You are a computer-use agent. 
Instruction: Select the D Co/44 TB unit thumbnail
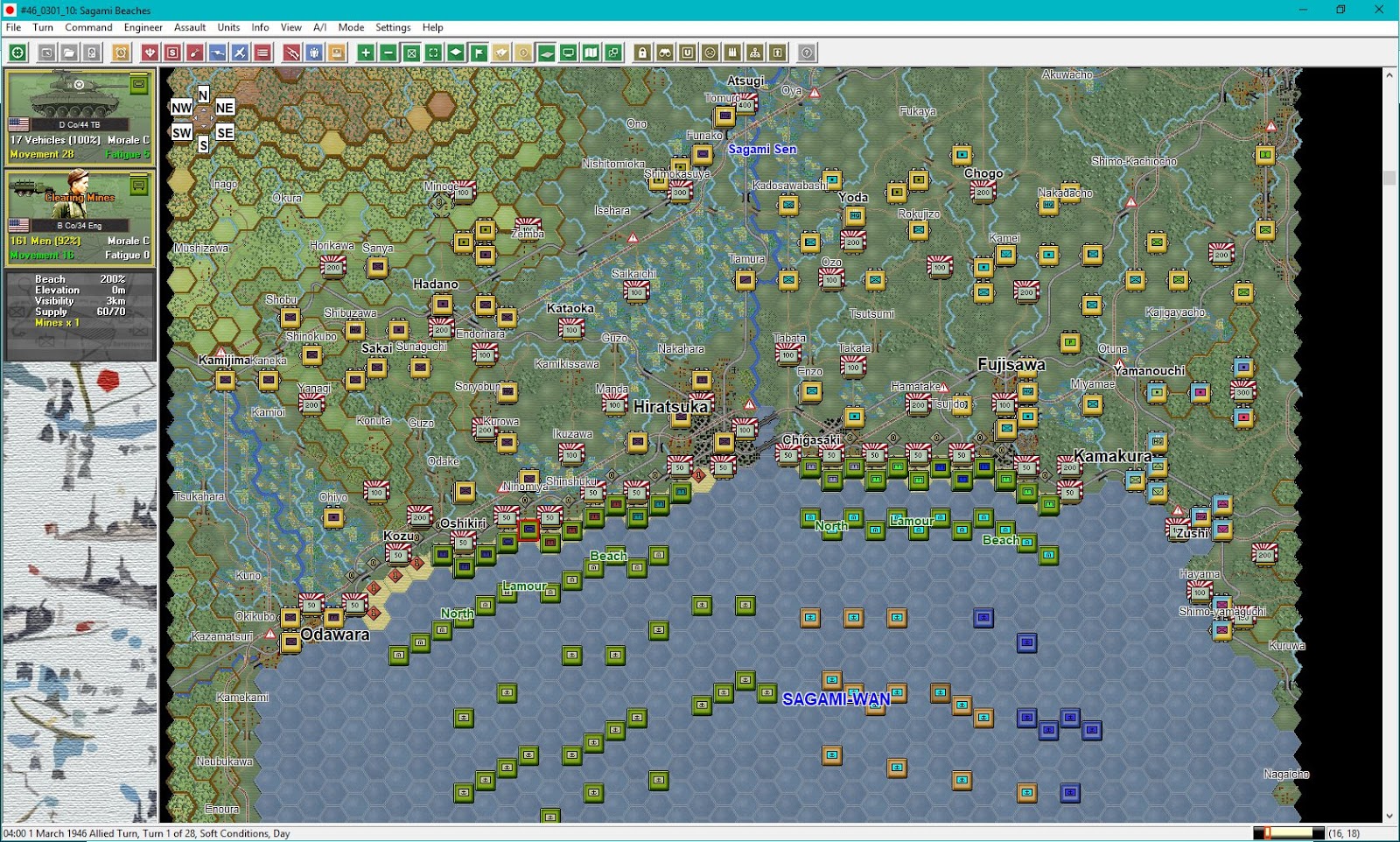(79, 114)
